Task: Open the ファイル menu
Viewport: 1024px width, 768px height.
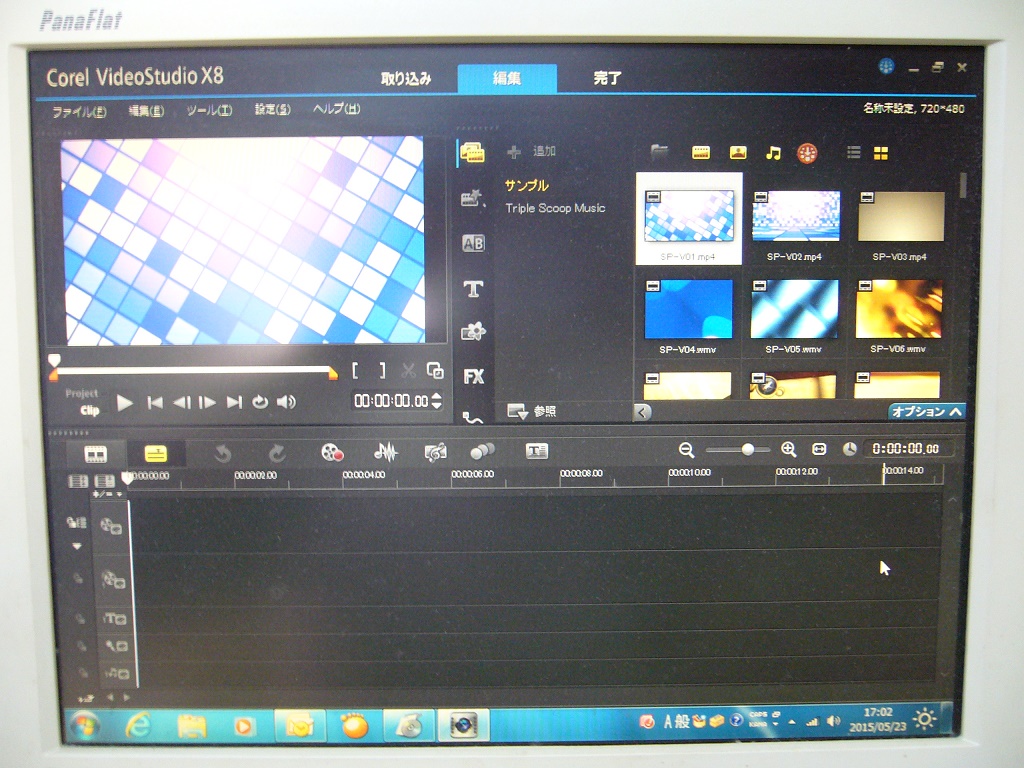Action: [x=79, y=112]
